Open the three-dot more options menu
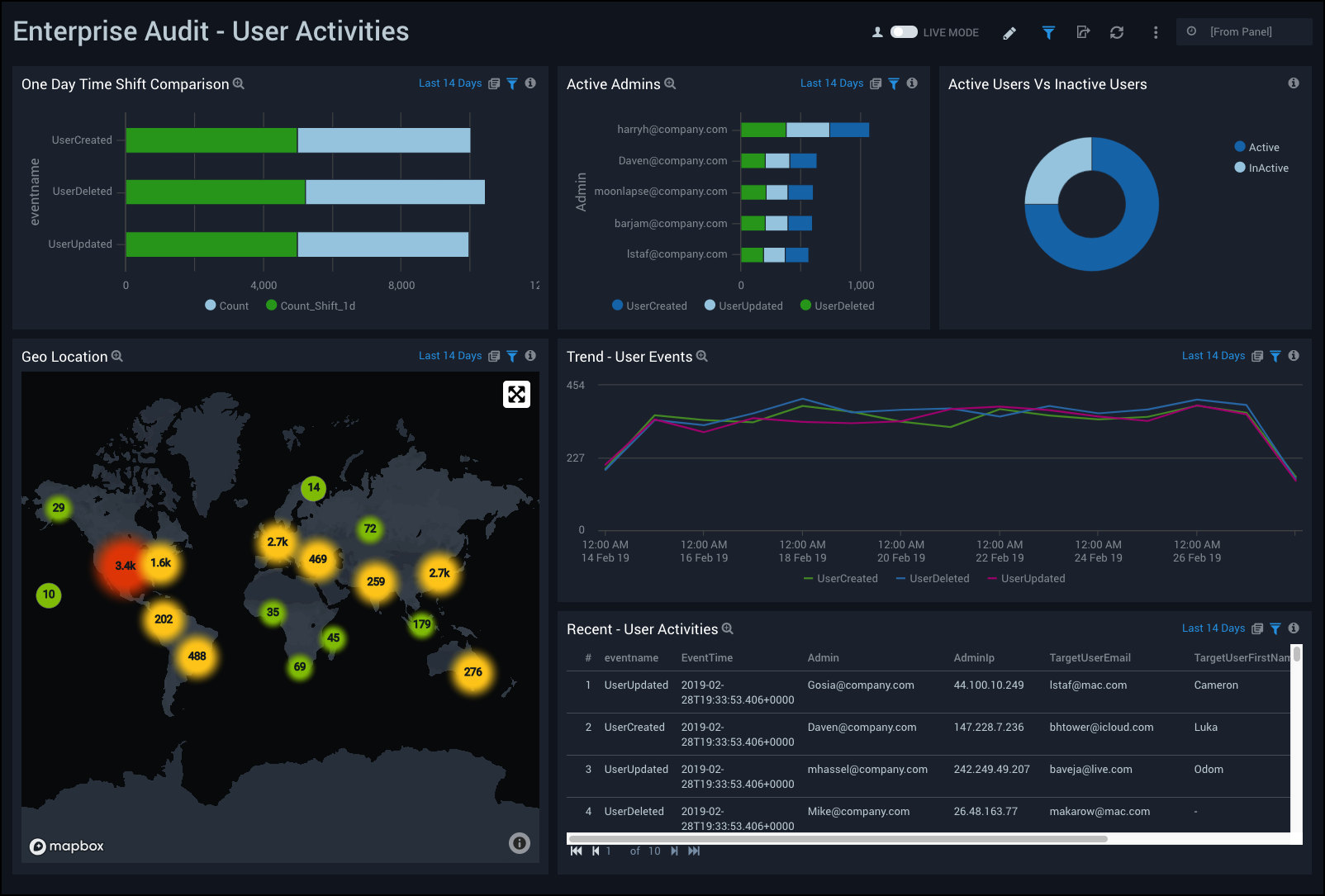This screenshot has width=1325, height=896. (1156, 32)
